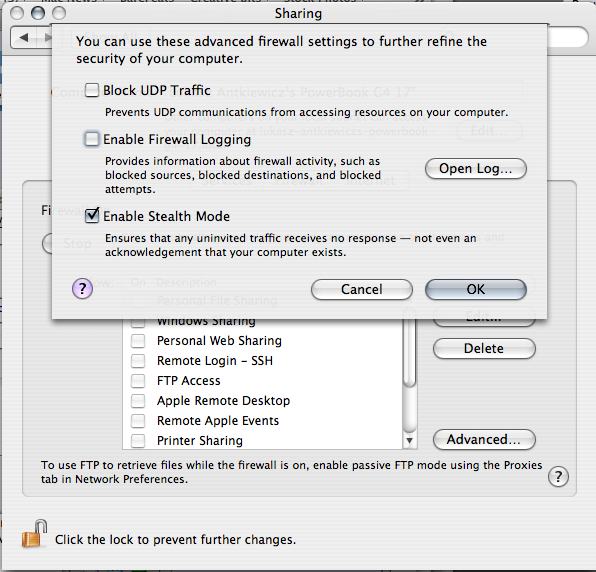Delete the selected firewall port entry
Screen dimensions: 596x572
[484, 349]
